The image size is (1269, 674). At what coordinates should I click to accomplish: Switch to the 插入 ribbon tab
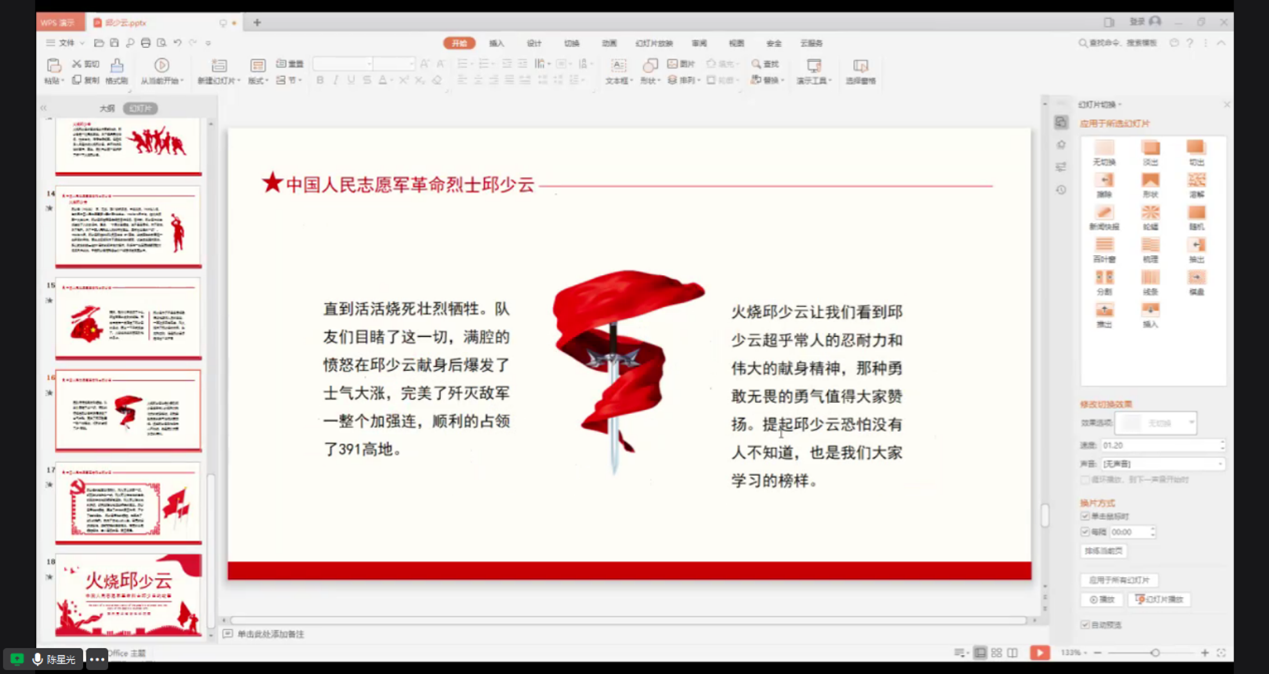(x=497, y=44)
